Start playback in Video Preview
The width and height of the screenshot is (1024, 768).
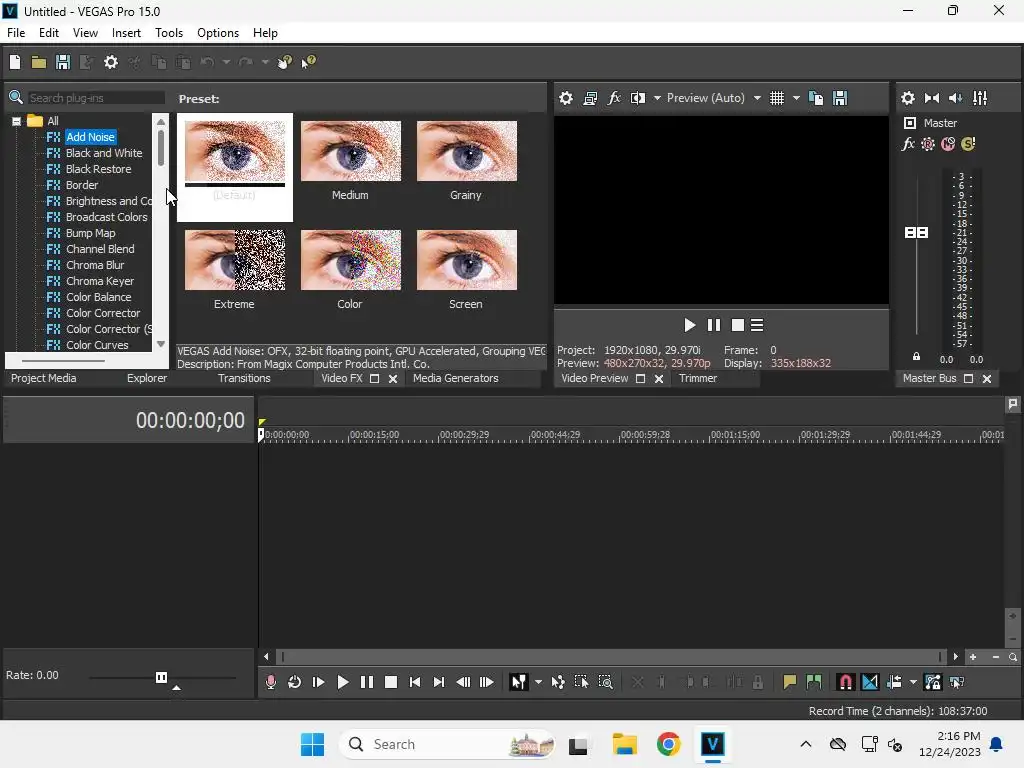689,325
